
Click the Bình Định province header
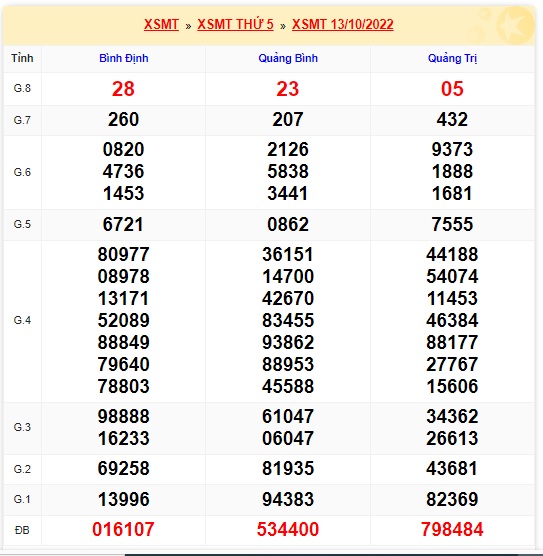[x=123, y=58]
